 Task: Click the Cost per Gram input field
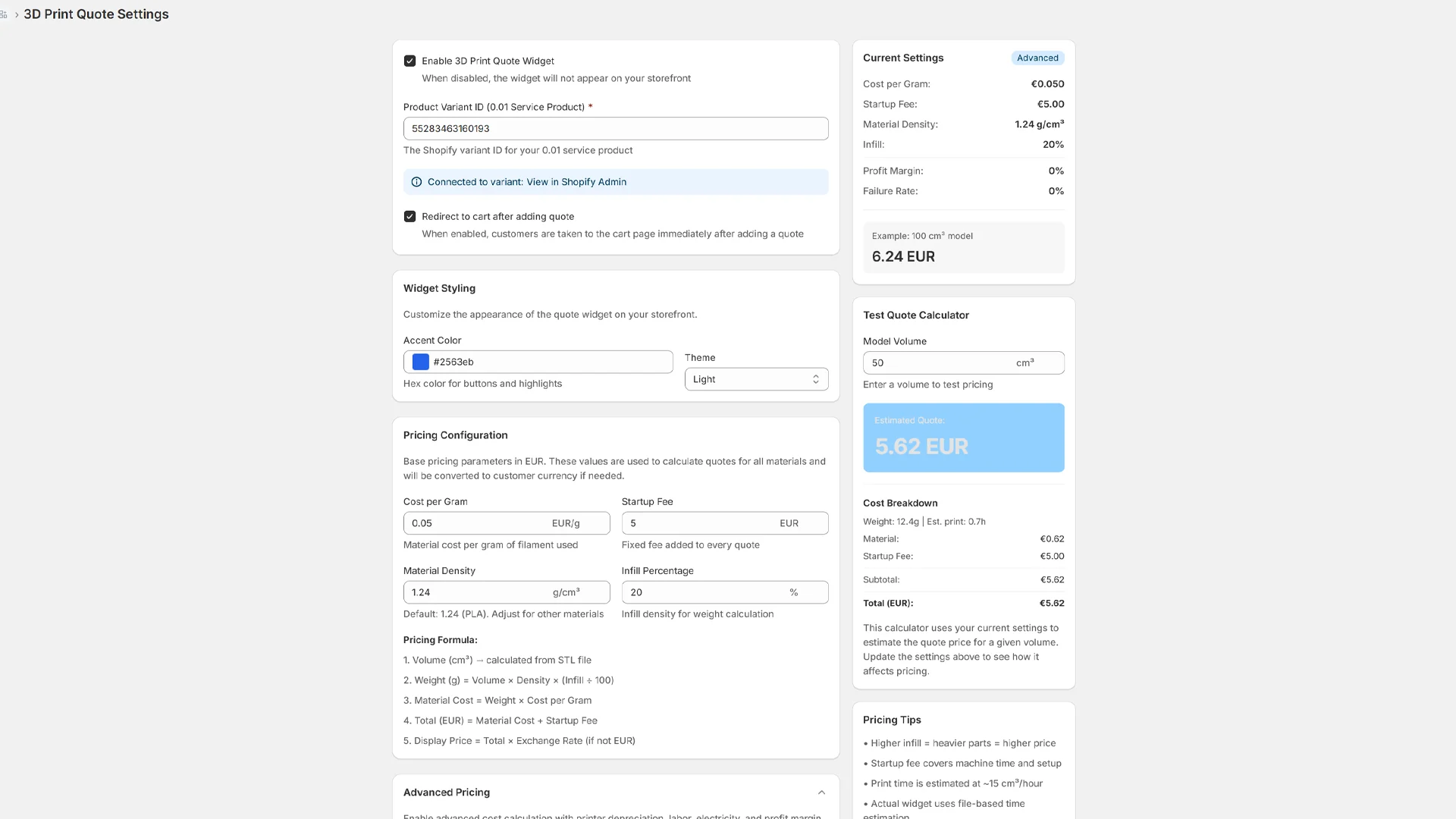[x=507, y=523]
